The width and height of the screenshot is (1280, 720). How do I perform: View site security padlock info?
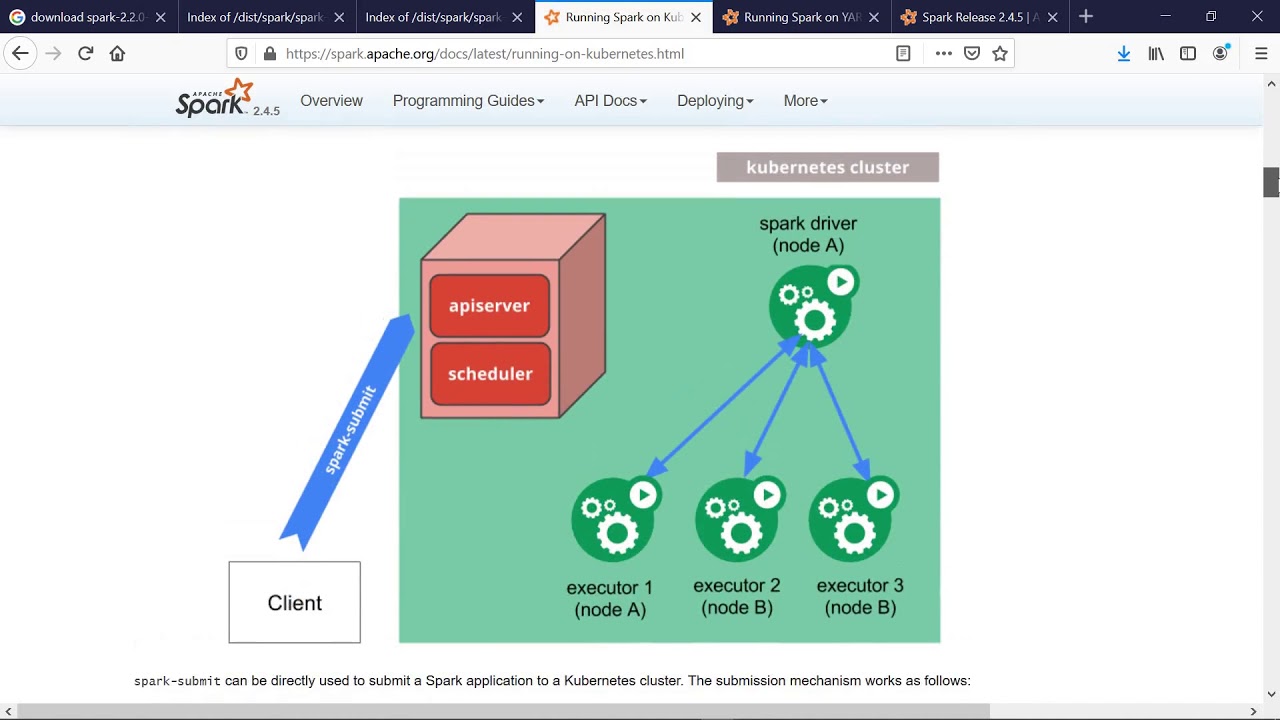269,54
